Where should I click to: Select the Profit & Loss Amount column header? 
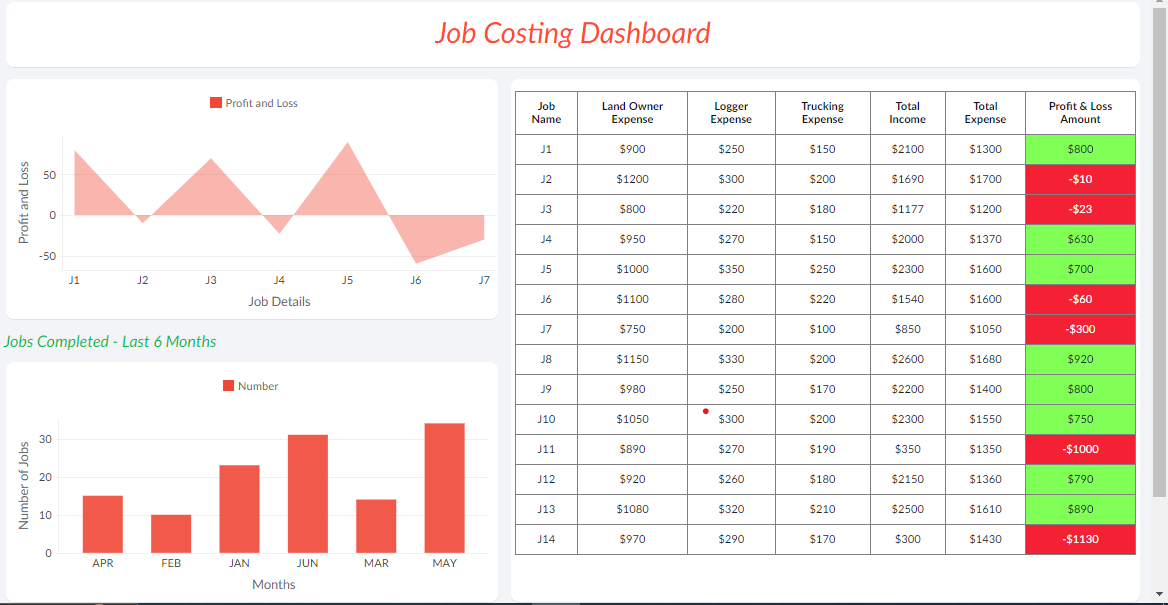(x=1080, y=113)
